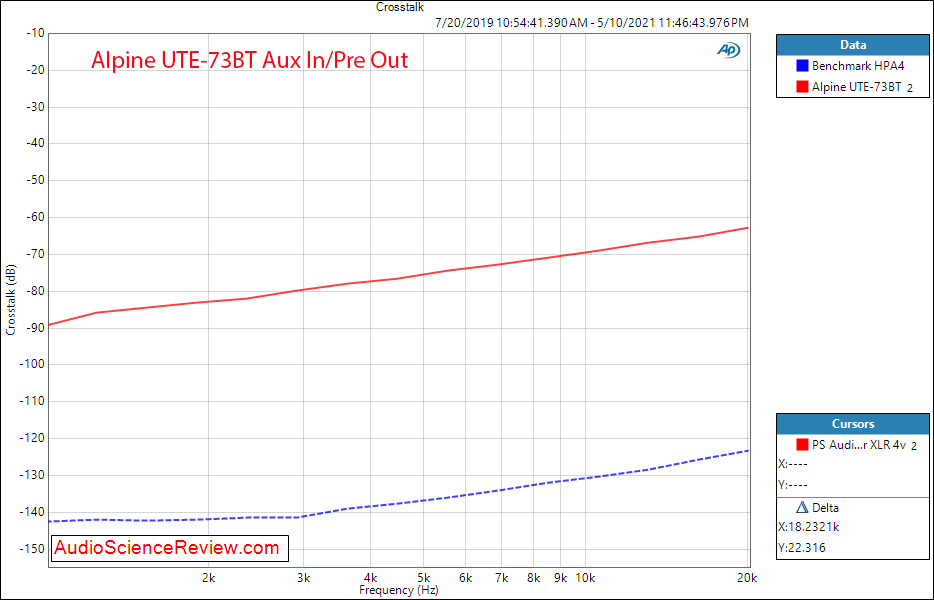This screenshot has width=934, height=600.
Task: Click the empty cursor X:---- readout
Action: click(x=793, y=464)
